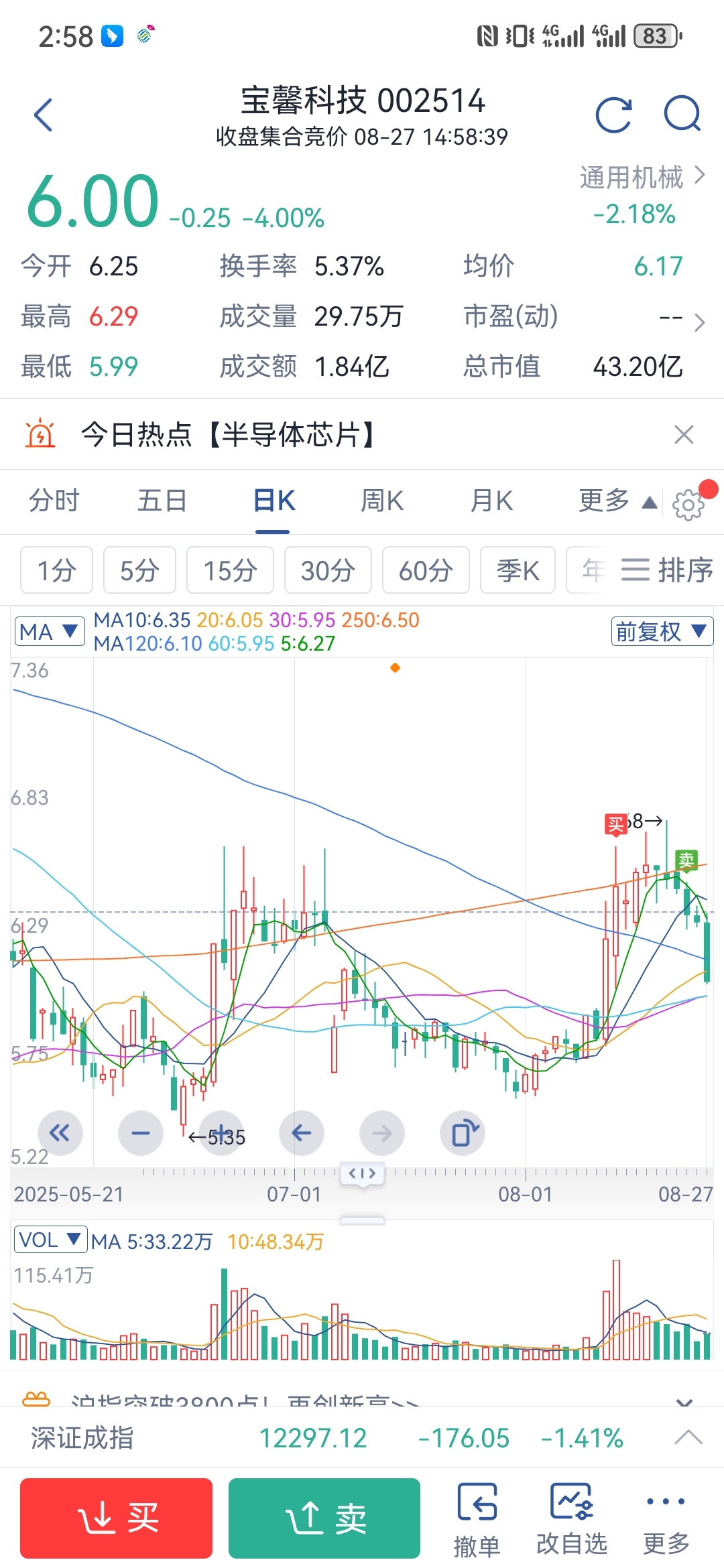Screen dimensions: 724x1568
Task: Dismiss the 今日热点 banner
Action: click(683, 435)
